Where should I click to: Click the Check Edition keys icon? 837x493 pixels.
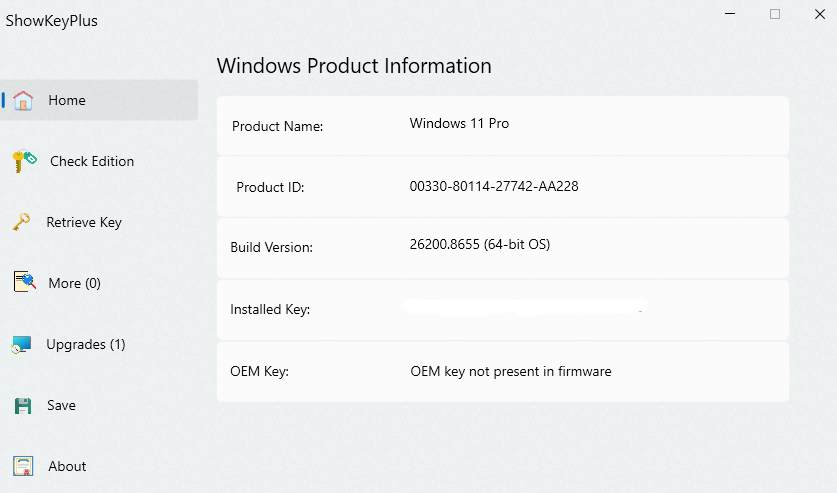click(x=25, y=161)
